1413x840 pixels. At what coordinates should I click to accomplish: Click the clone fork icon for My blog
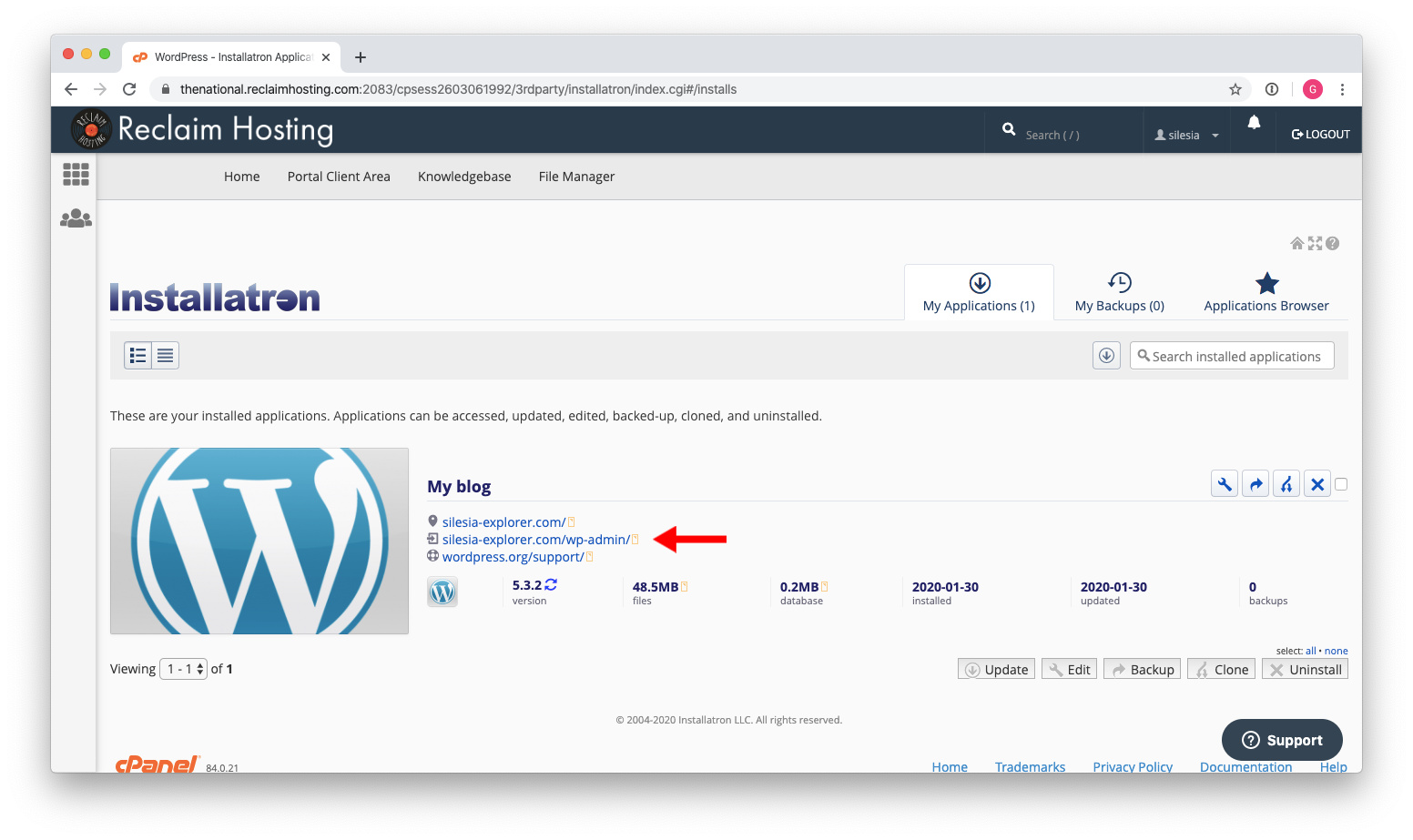click(x=1286, y=484)
